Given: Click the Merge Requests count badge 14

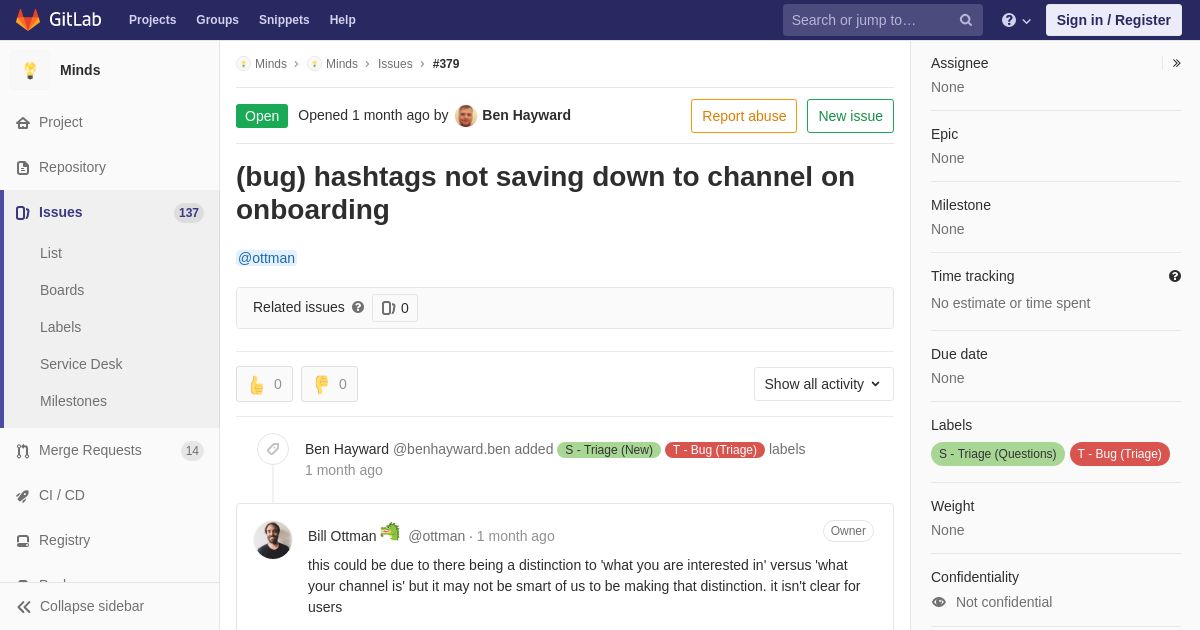Looking at the screenshot, I should 193,451.
